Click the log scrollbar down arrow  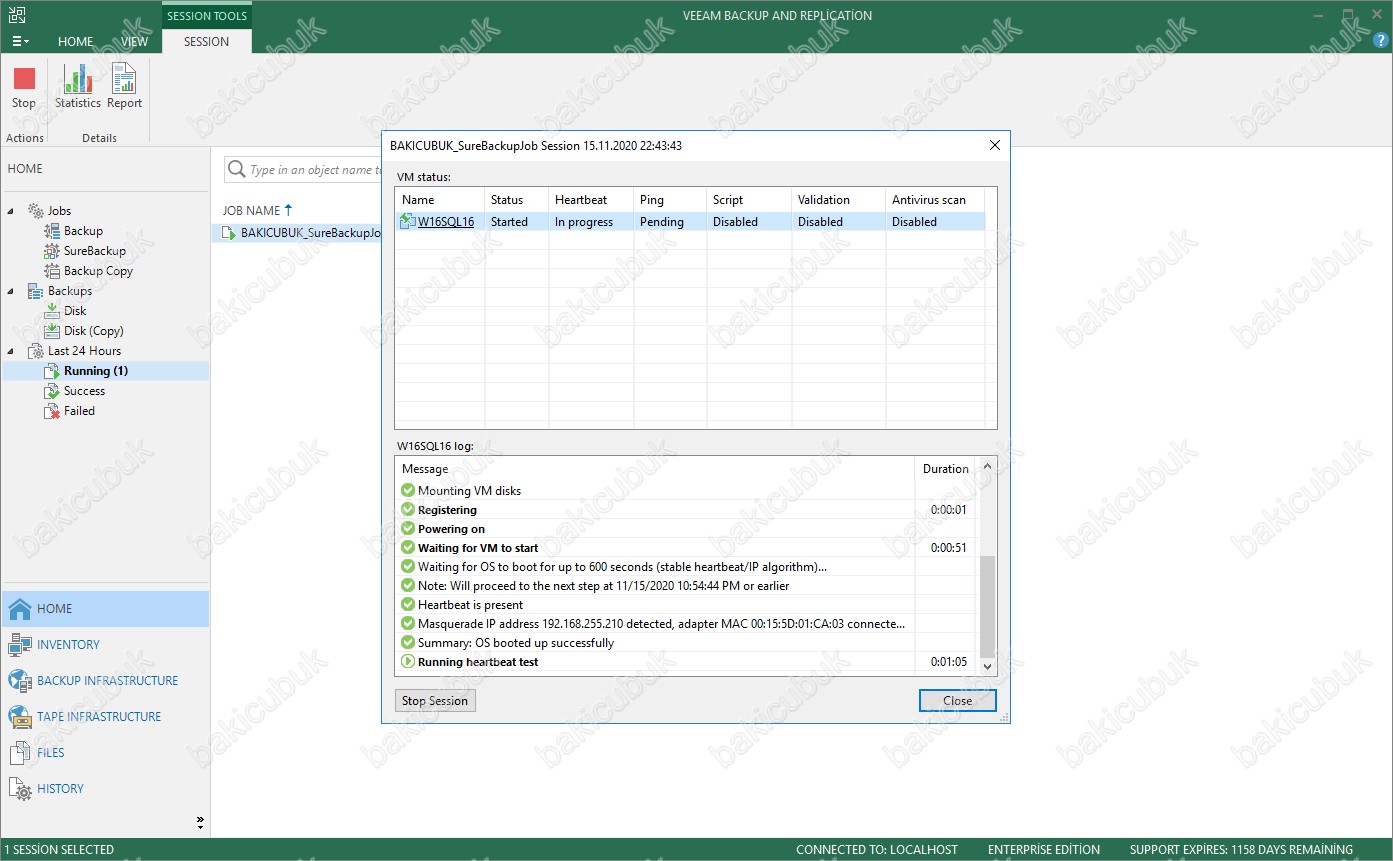pos(987,667)
